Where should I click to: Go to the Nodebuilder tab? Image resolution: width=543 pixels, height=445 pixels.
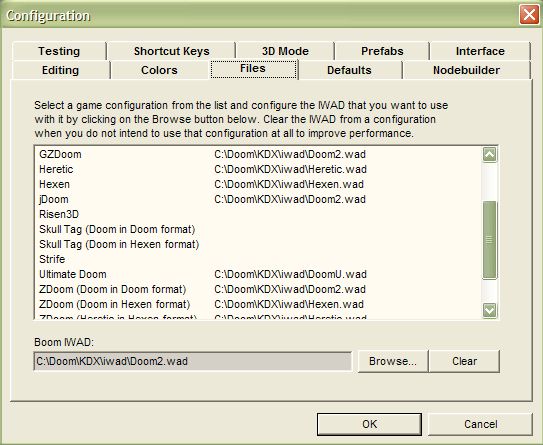(466, 70)
